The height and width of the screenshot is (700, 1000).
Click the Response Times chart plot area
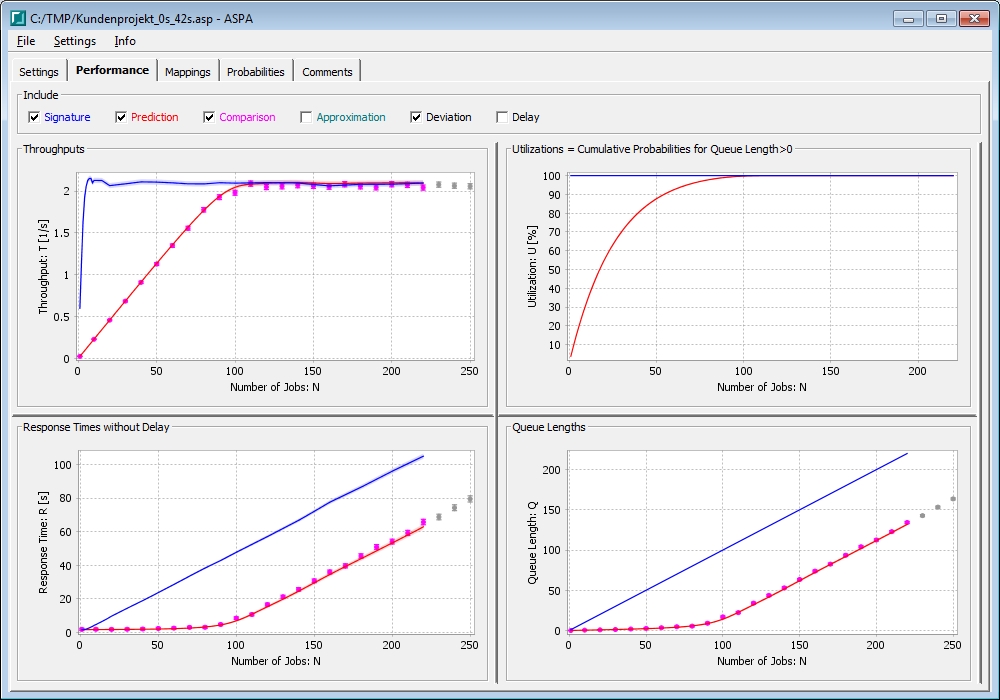pos(276,542)
